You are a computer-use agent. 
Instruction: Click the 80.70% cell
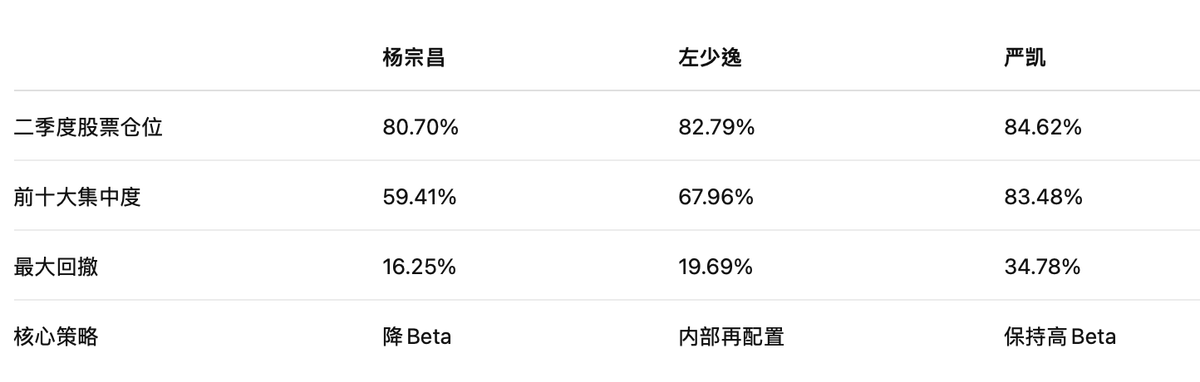420,127
